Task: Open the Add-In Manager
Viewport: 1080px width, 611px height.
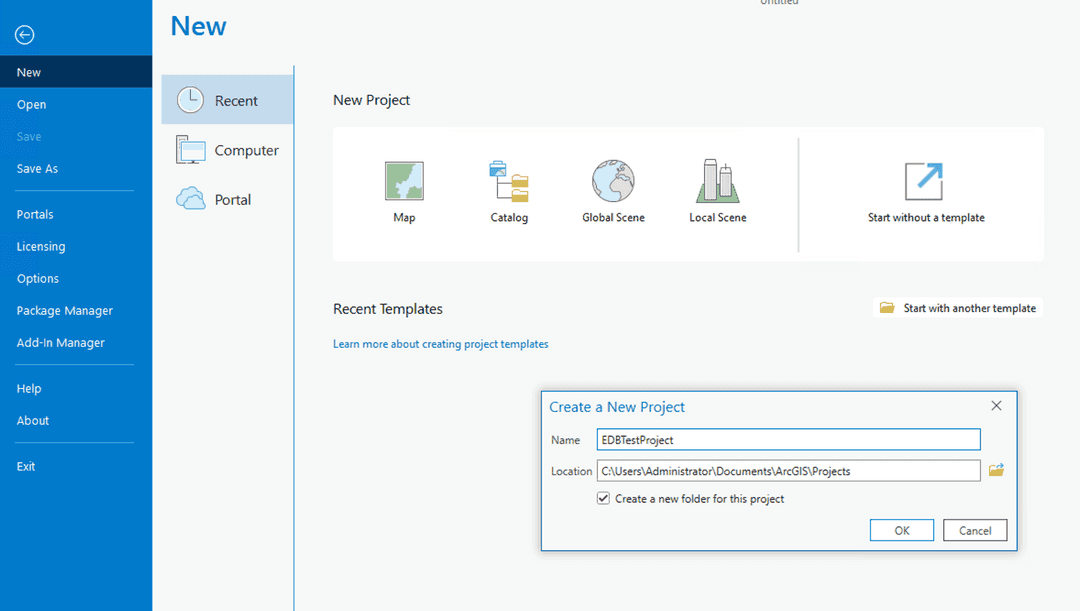Action: pyautogui.click(x=60, y=342)
